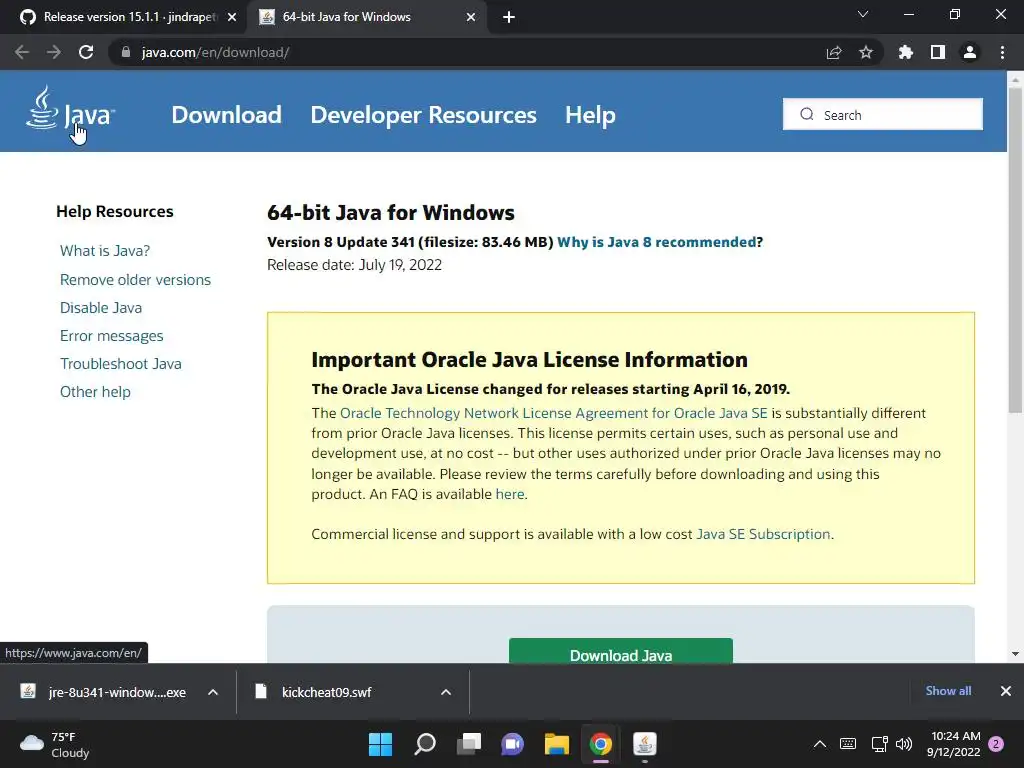
Task: Open clock showing 10:24 AM 9/12/2022
Action: [x=953, y=744]
